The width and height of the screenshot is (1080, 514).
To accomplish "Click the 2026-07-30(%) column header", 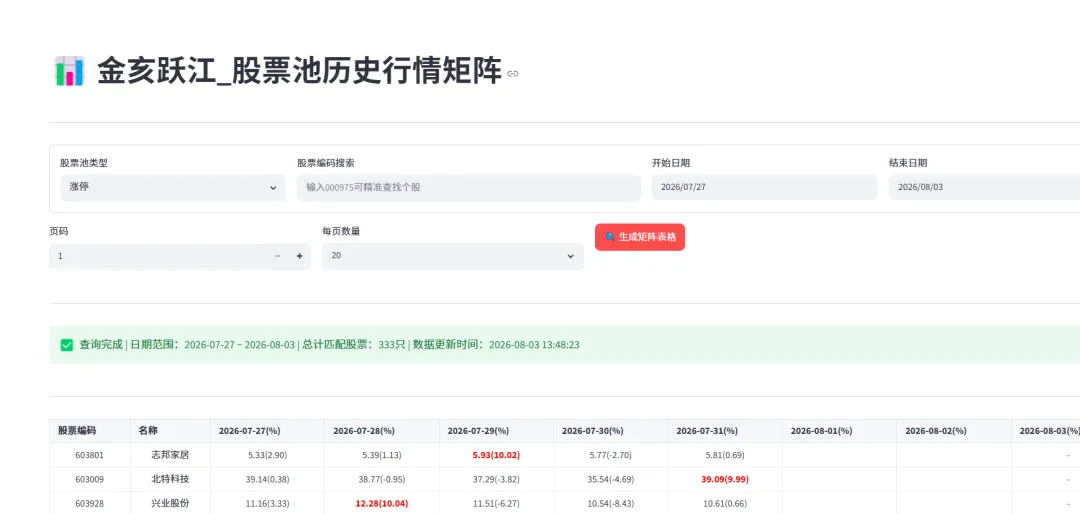I will coord(610,431).
